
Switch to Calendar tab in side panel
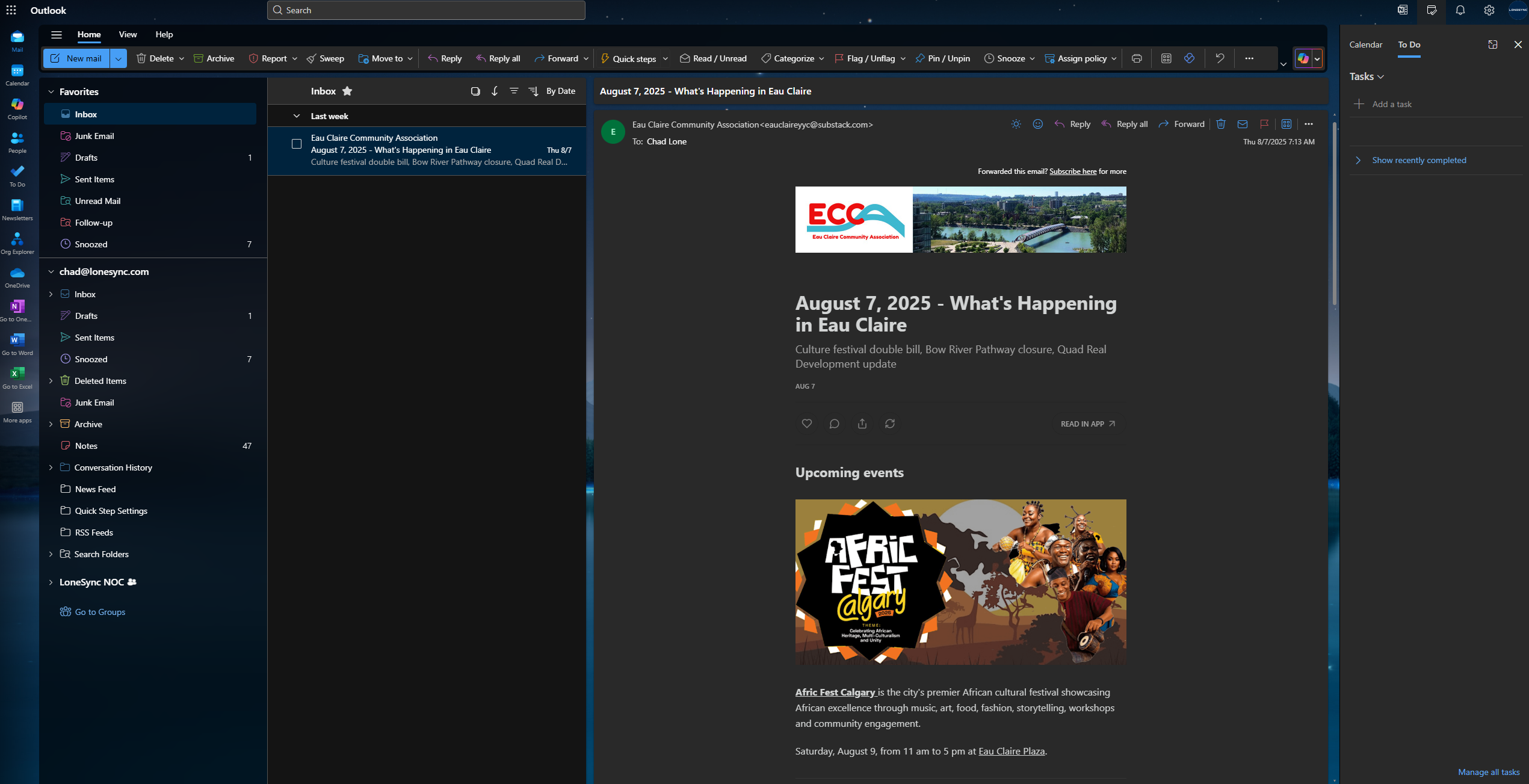coord(1365,45)
